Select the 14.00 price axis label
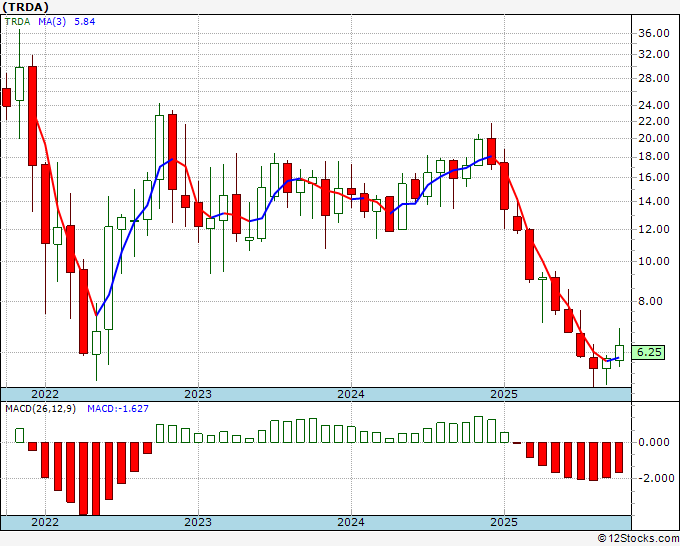Image resolution: width=680 pixels, height=546 pixels. click(x=654, y=202)
